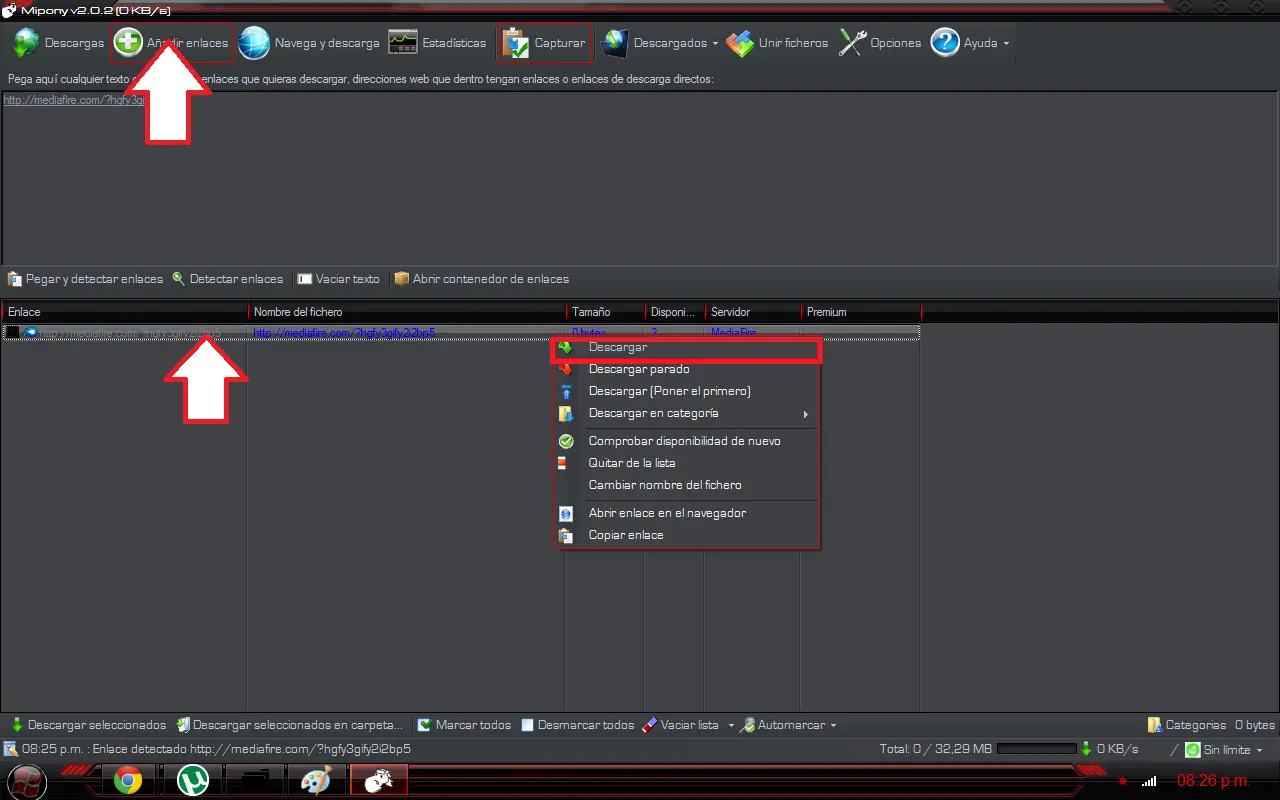Open Opciones tools icon
Viewport: 1280px width, 800px height.
click(852, 43)
